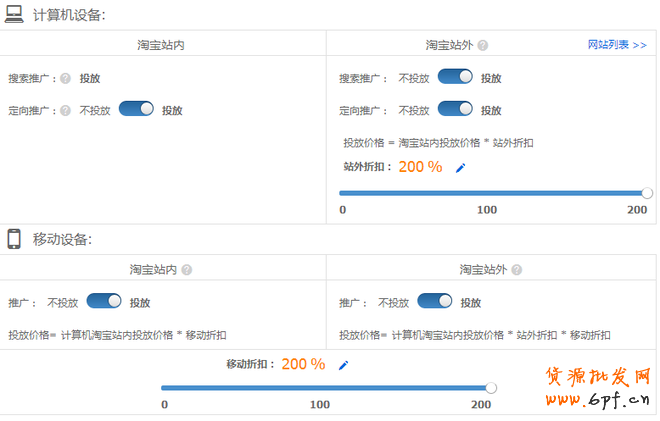Click the mobile device phone icon
This screenshot has height=421, width=660.
[15, 239]
